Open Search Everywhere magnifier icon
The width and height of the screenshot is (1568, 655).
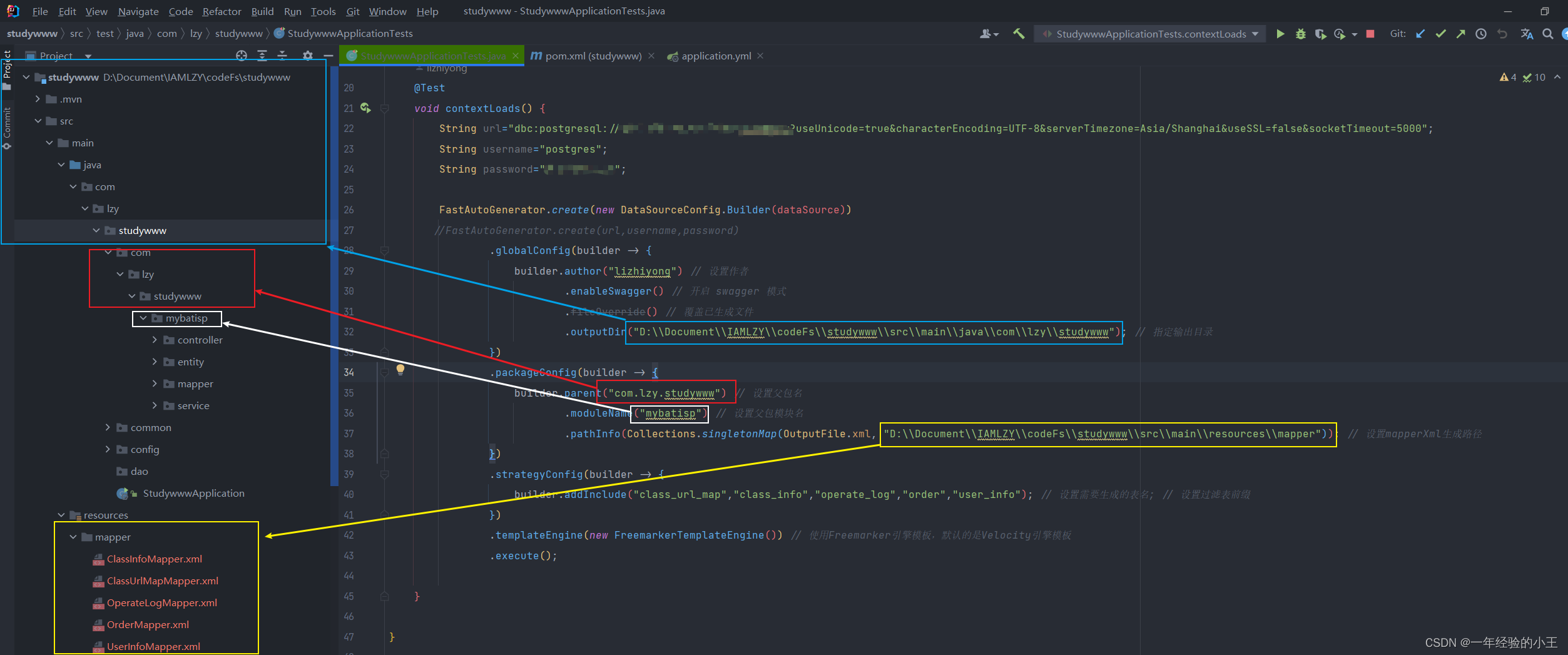(x=1548, y=34)
